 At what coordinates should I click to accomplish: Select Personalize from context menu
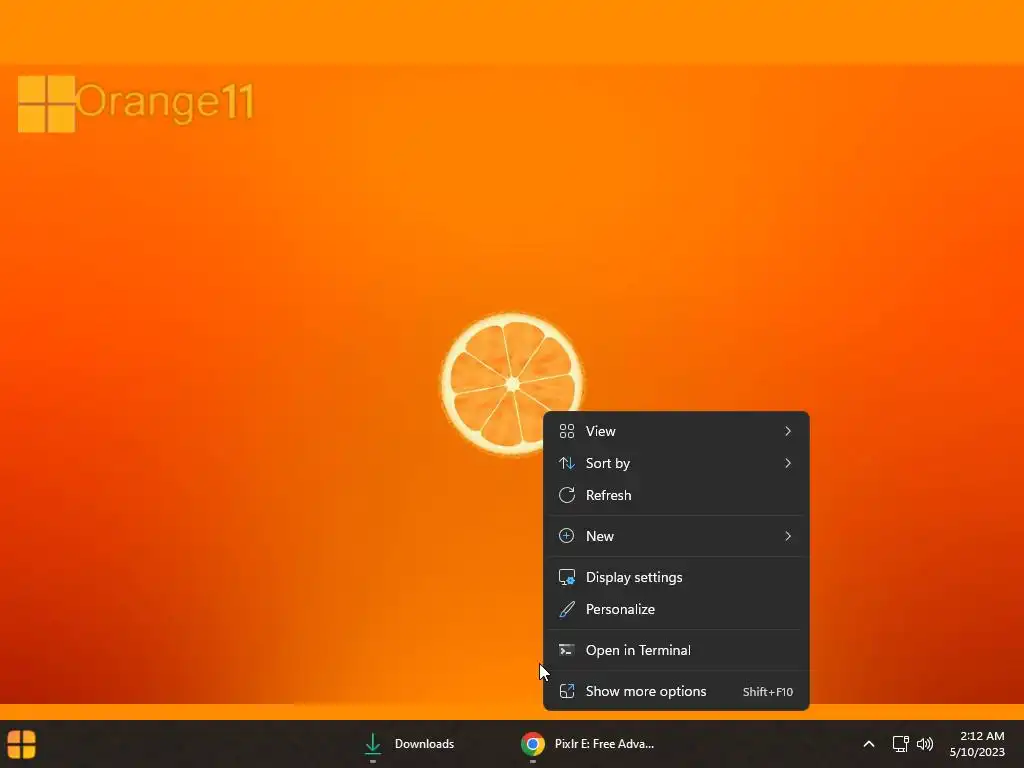(676, 609)
